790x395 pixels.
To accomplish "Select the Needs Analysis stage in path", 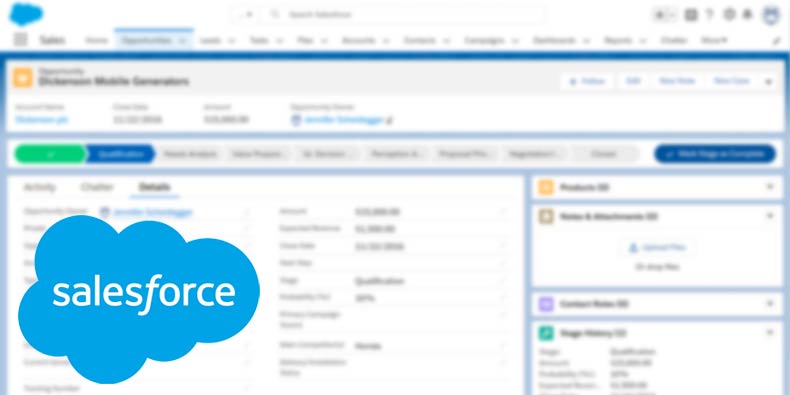I will 190,154.
